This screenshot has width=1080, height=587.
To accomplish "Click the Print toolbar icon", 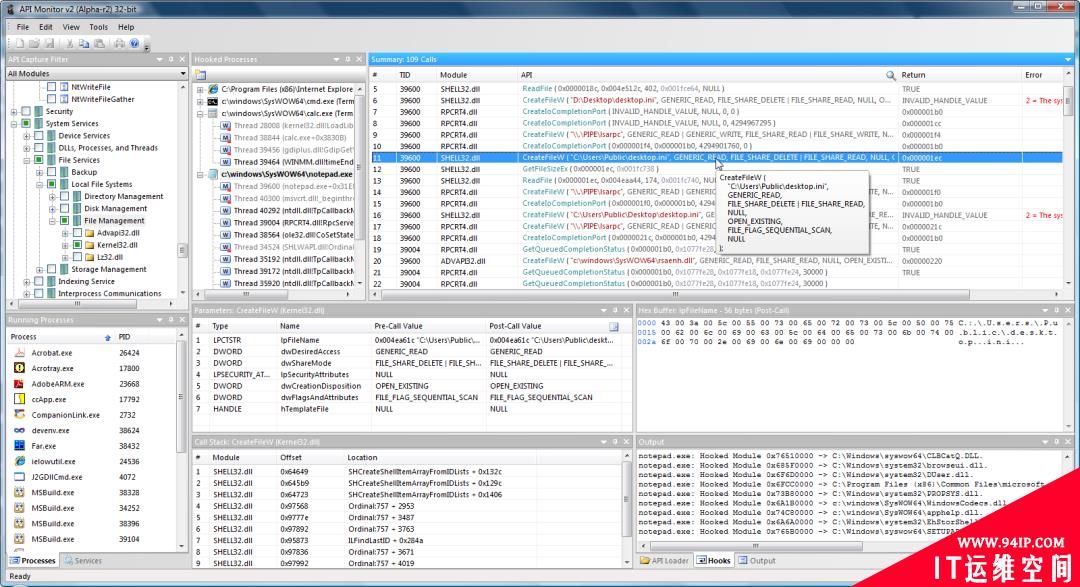I will click(119, 44).
